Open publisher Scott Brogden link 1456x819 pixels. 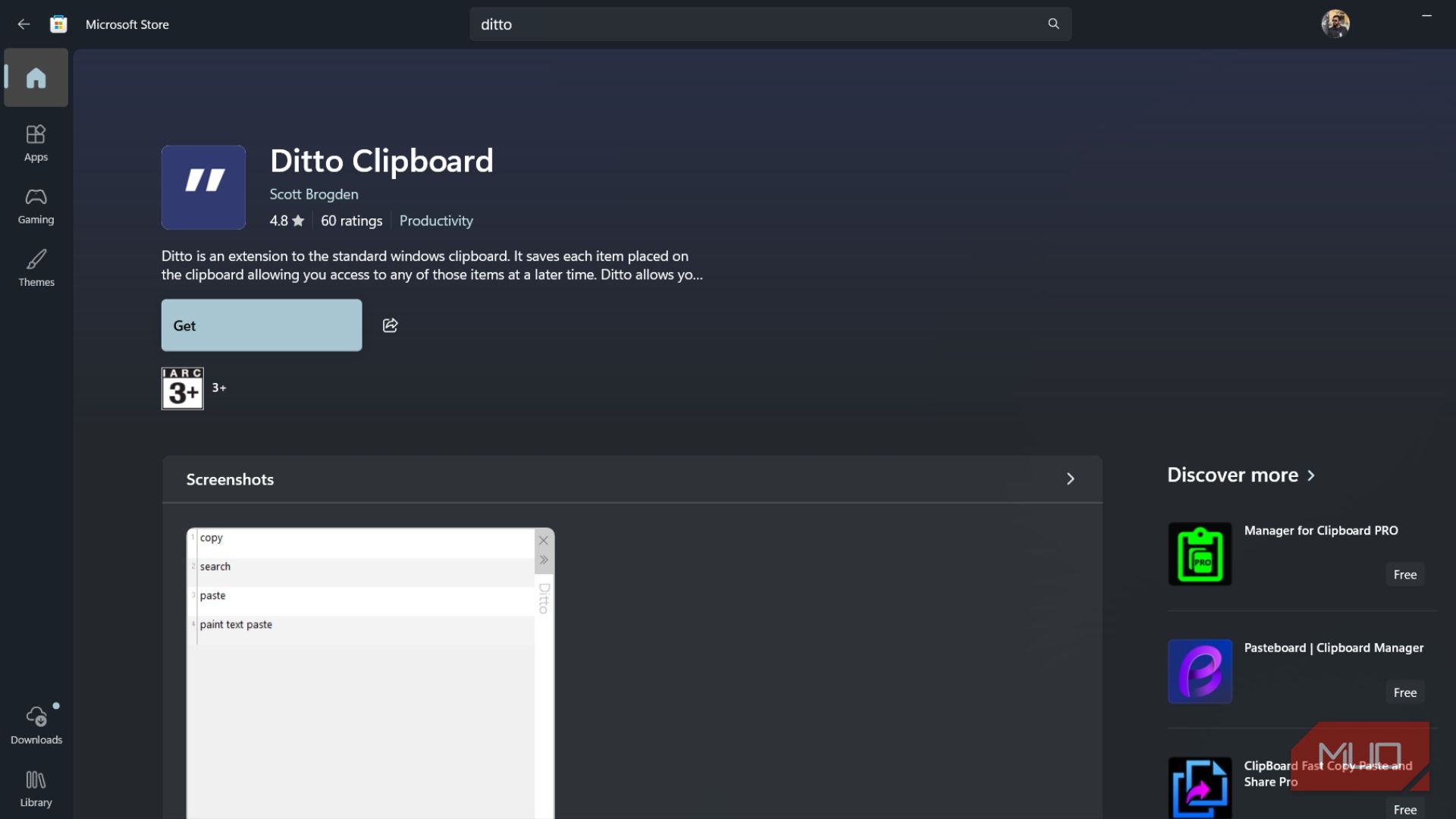tap(314, 194)
